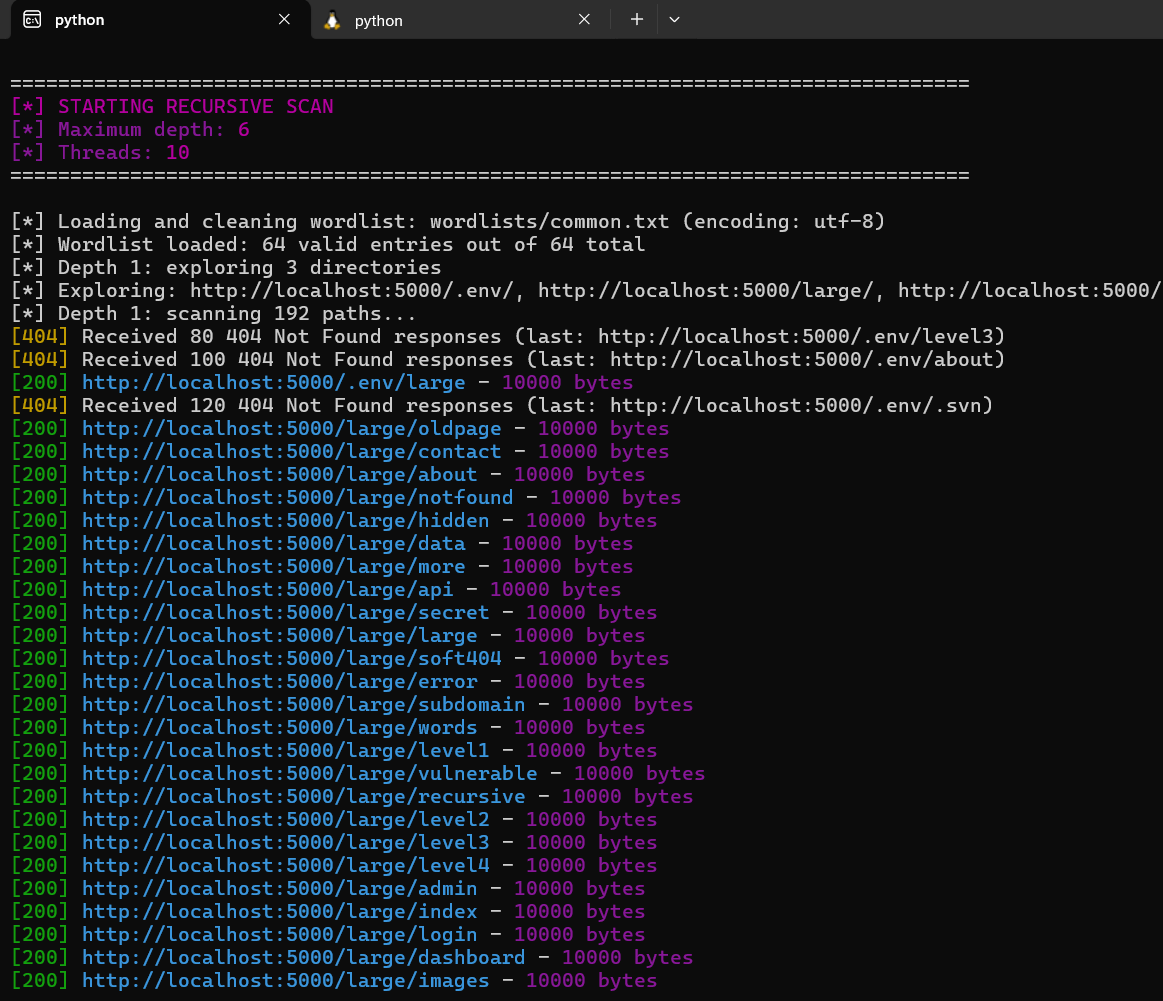Open link http://localhost:5000/large/admin
This screenshot has height=1001, width=1163.
click(x=280, y=888)
